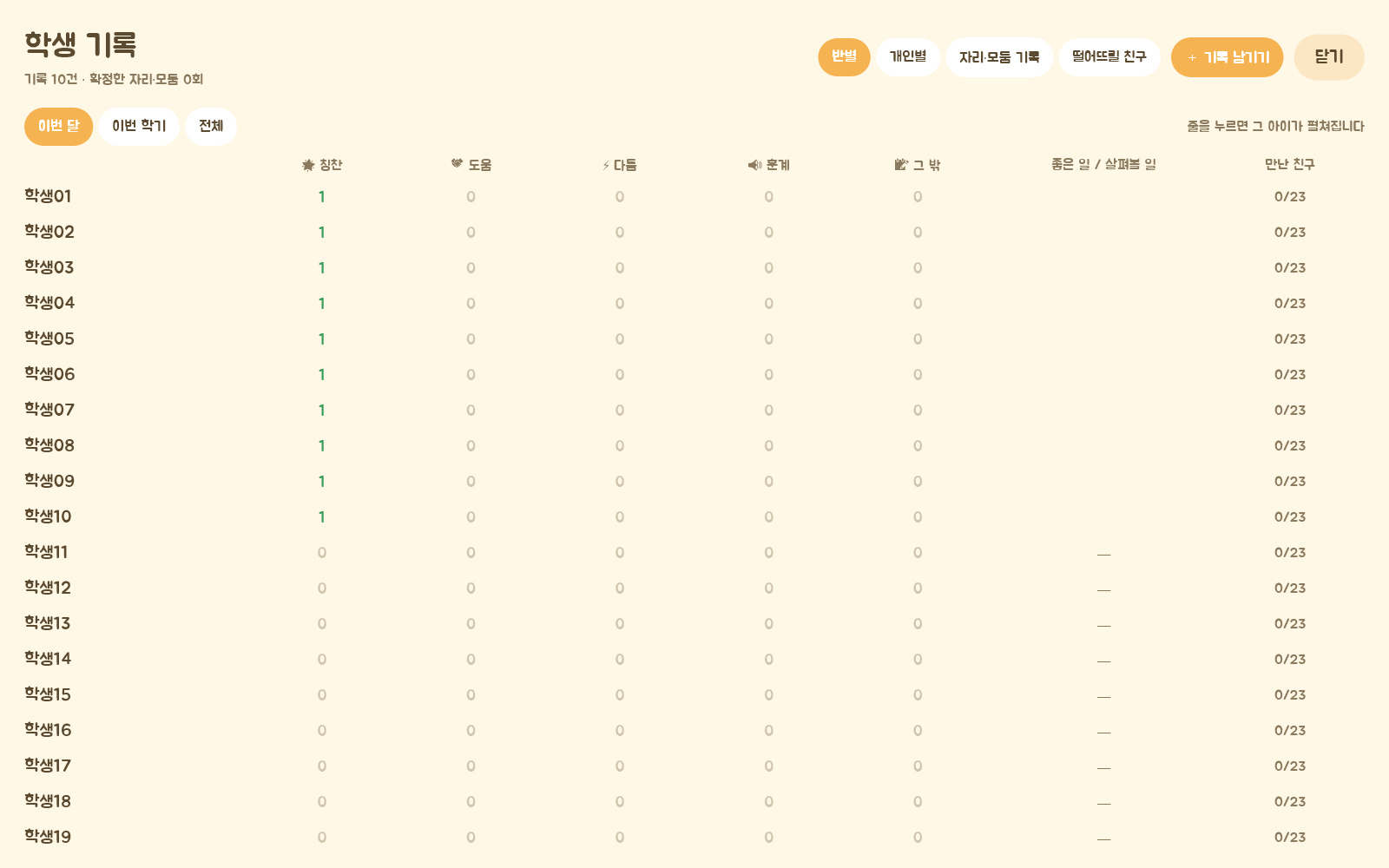This screenshot has height=868, width=1389.
Task: Open the 떨어뜨릴 친구 tab
Action: (1109, 57)
